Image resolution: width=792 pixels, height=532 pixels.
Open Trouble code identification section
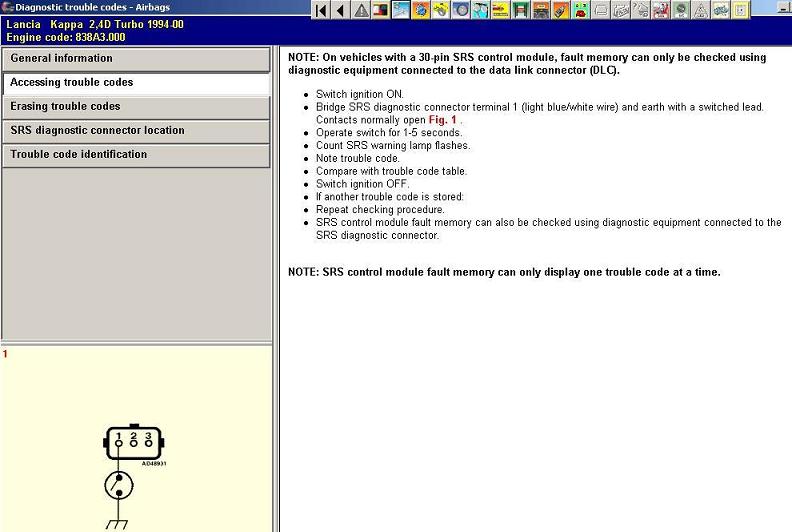136,155
